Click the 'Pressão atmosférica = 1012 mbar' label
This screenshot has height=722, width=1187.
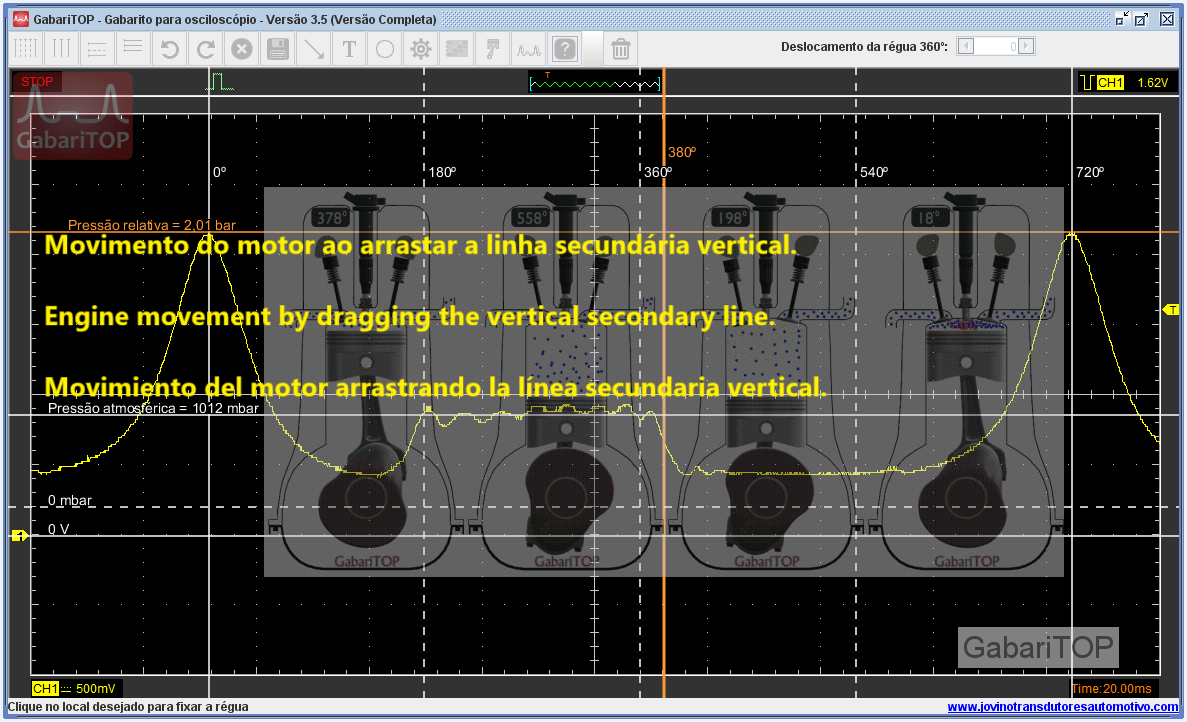coord(153,409)
